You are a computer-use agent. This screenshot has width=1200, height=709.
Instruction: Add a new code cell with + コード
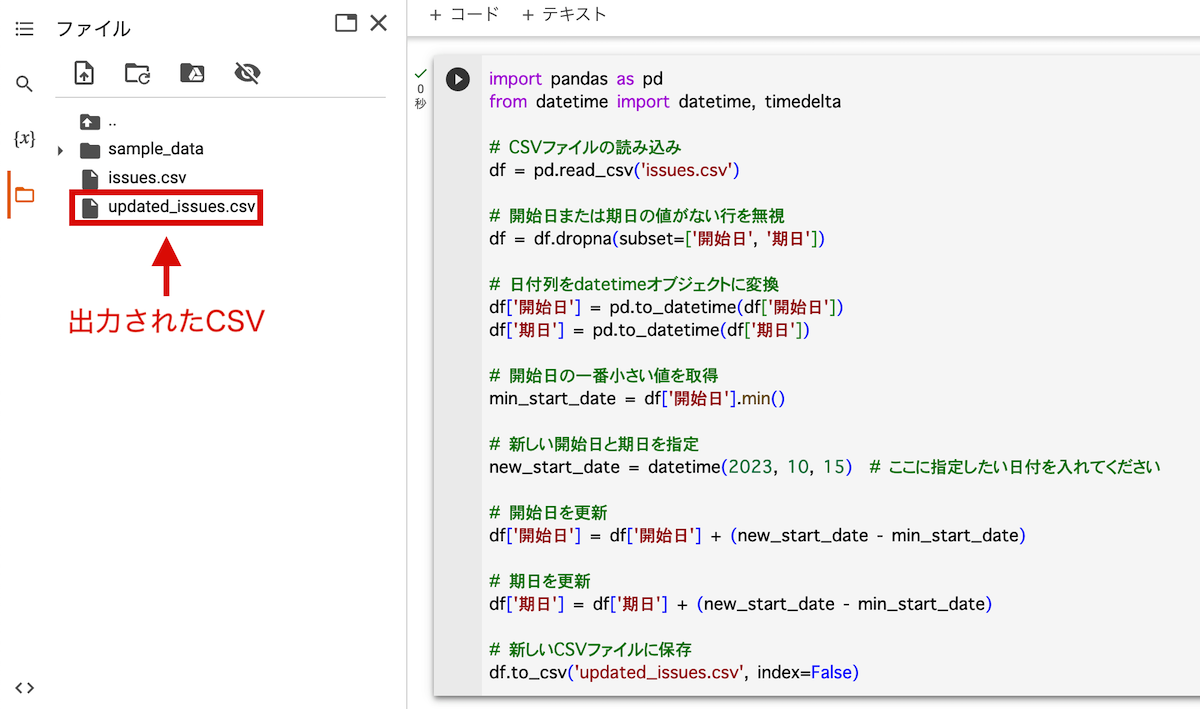(464, 15)
